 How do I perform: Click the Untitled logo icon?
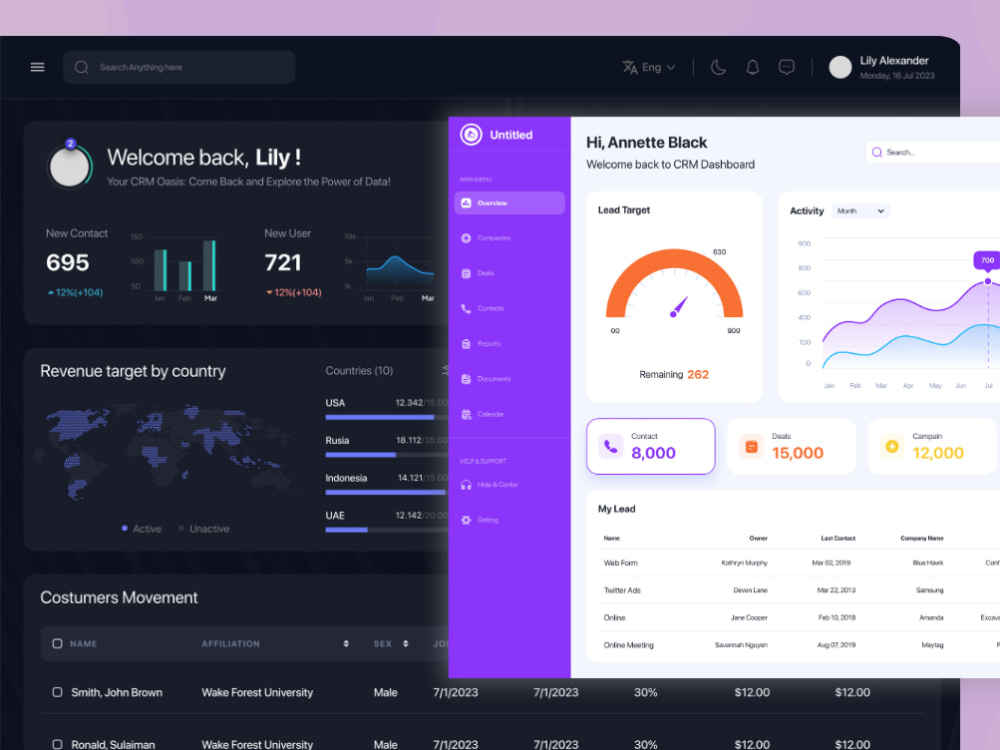tap(471, 135)
